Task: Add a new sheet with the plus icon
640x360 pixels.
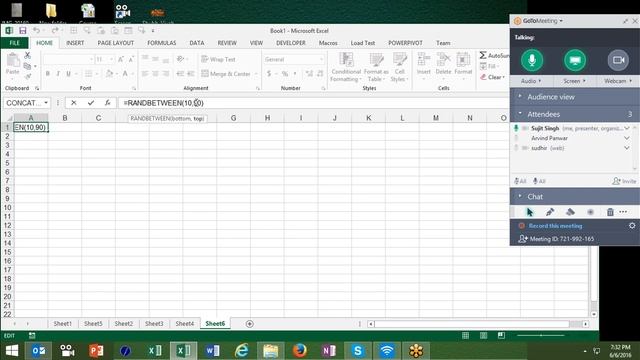Action: point(250,324)
